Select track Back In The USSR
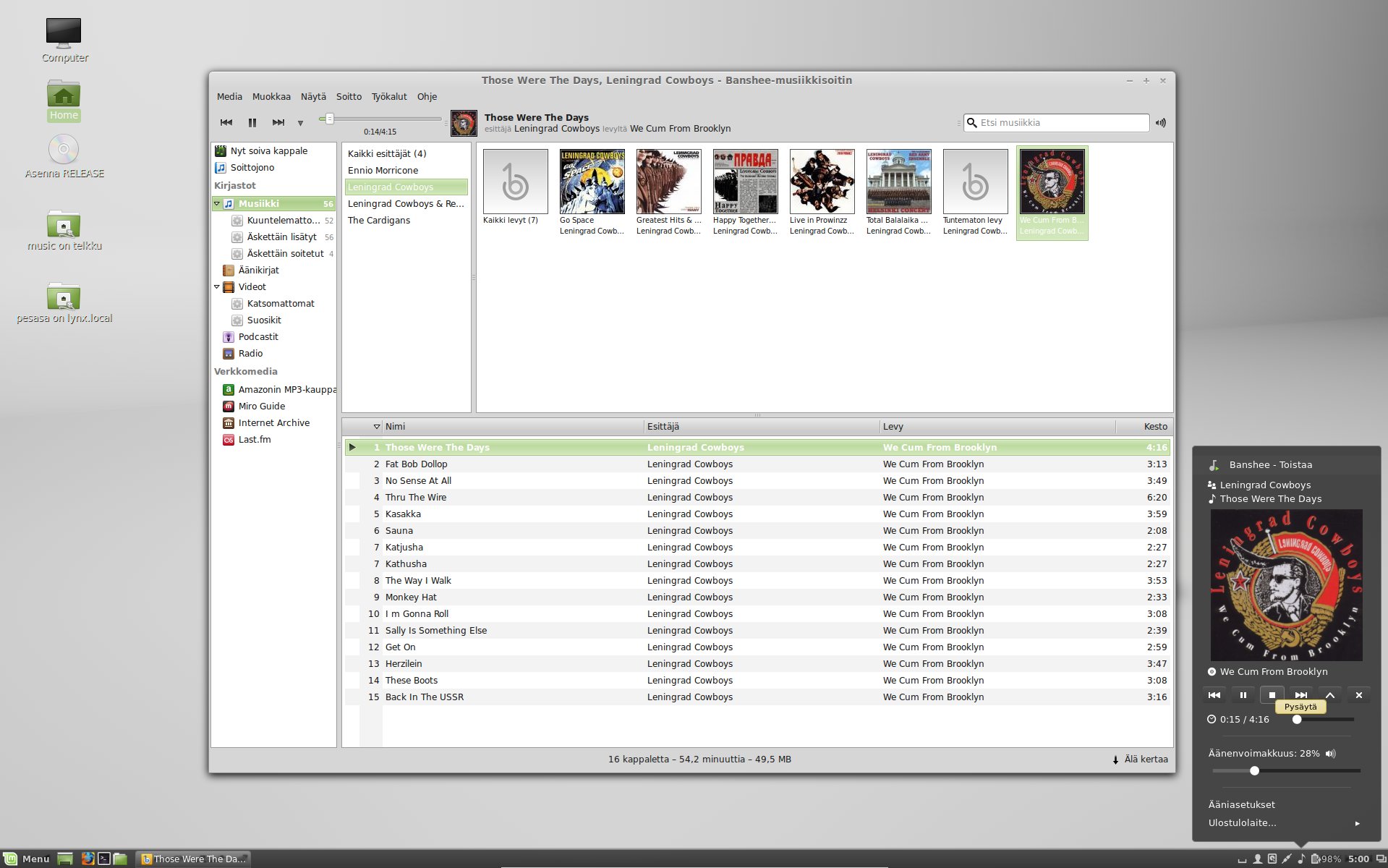Viewport: 1388px width, 868px height. point(757,697)
